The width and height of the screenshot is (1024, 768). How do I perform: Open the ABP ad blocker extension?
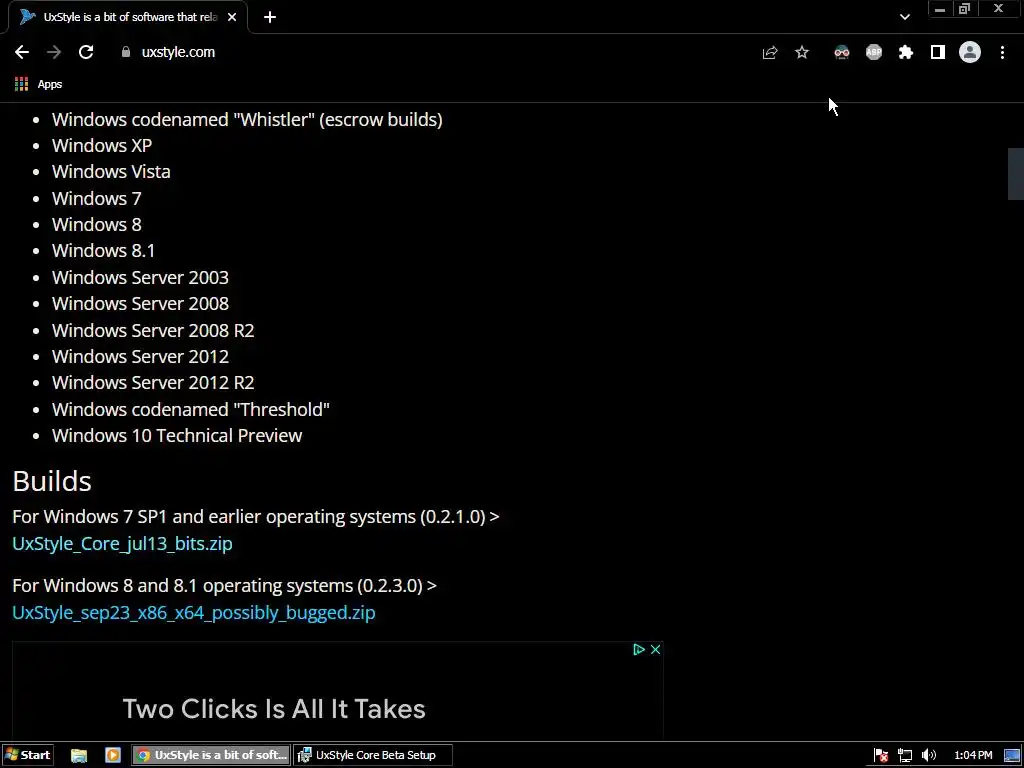click(874, 52)
